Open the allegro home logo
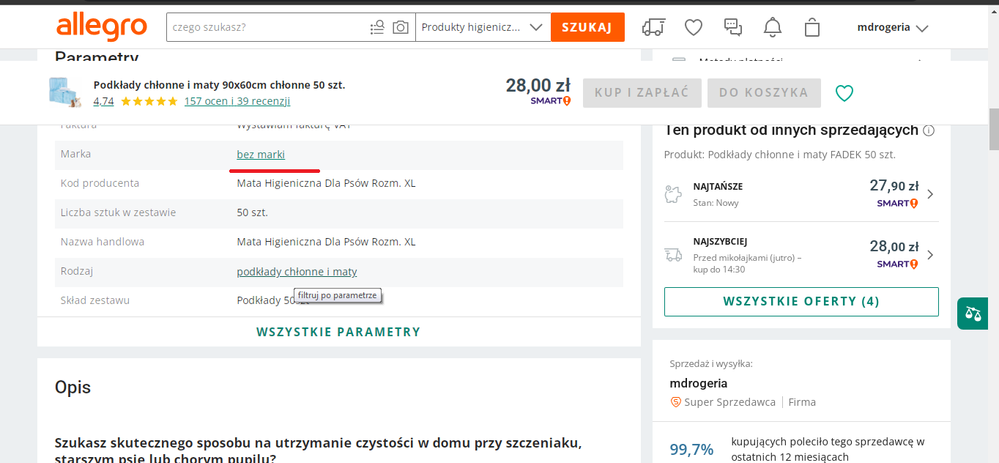The image size is (999, 463). pyautogui.click(x=102, y=27)
